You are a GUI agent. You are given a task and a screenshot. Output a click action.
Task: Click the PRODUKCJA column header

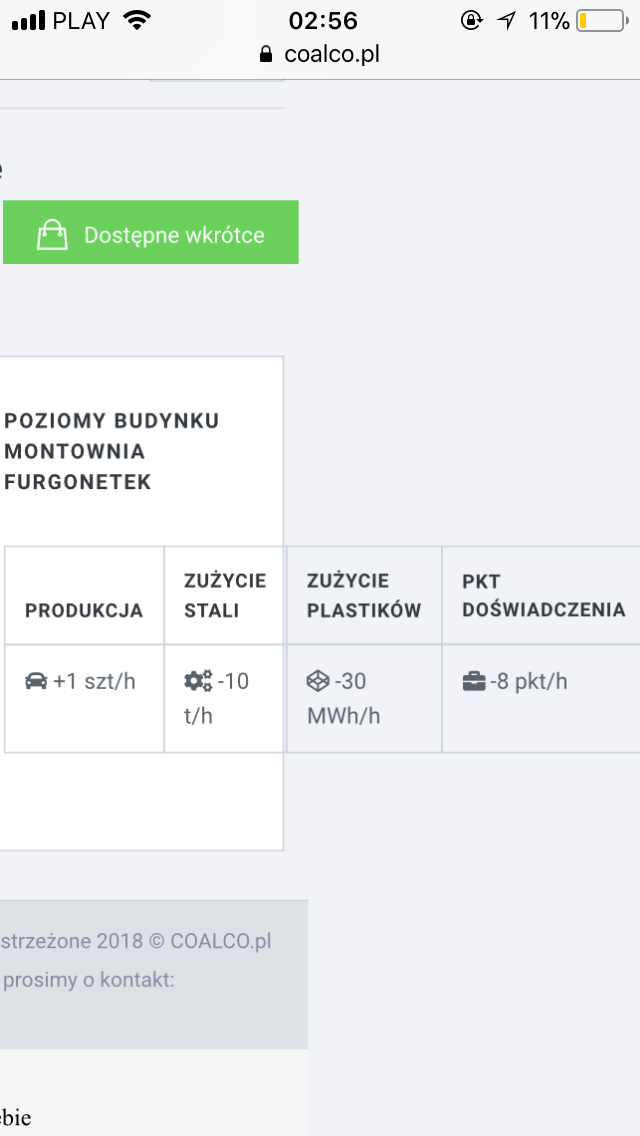click(84, 610)
